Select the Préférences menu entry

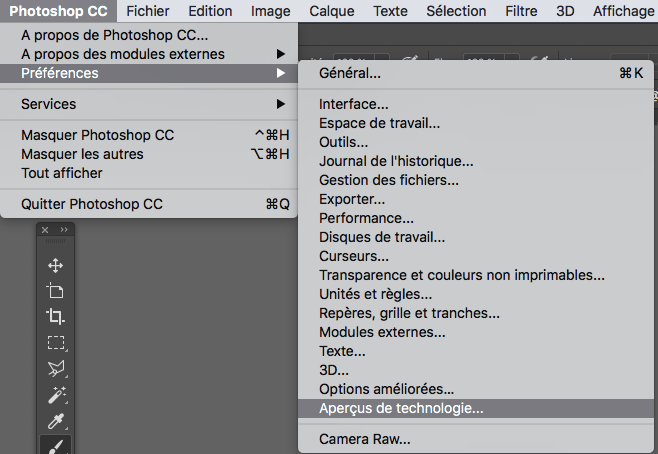pos(149,73)
